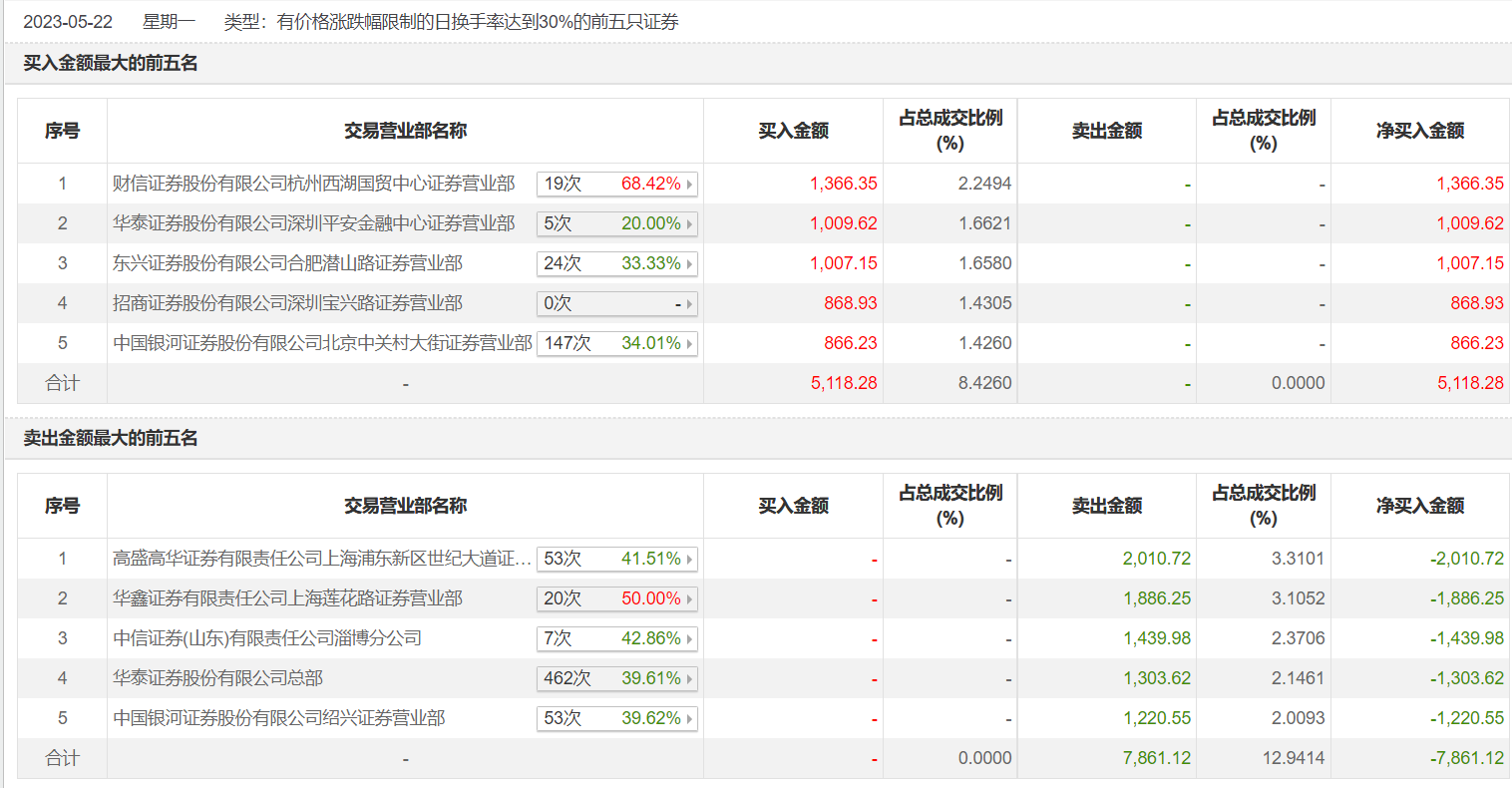The width and height of the screenshot is (1512, 788).
Task: Select the total 净买入金额 value 5,118.28
Action: [x=1470, y=383]
